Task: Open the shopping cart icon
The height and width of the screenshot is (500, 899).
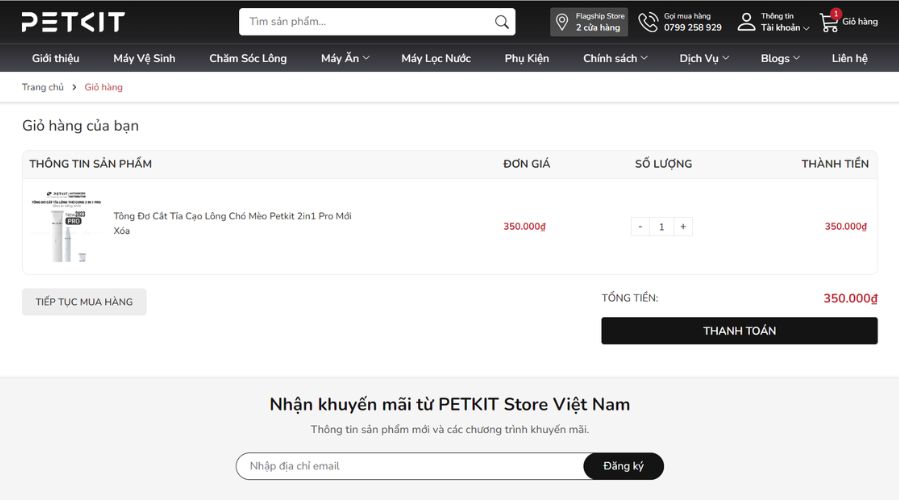Action: click(x=829, y=22)
